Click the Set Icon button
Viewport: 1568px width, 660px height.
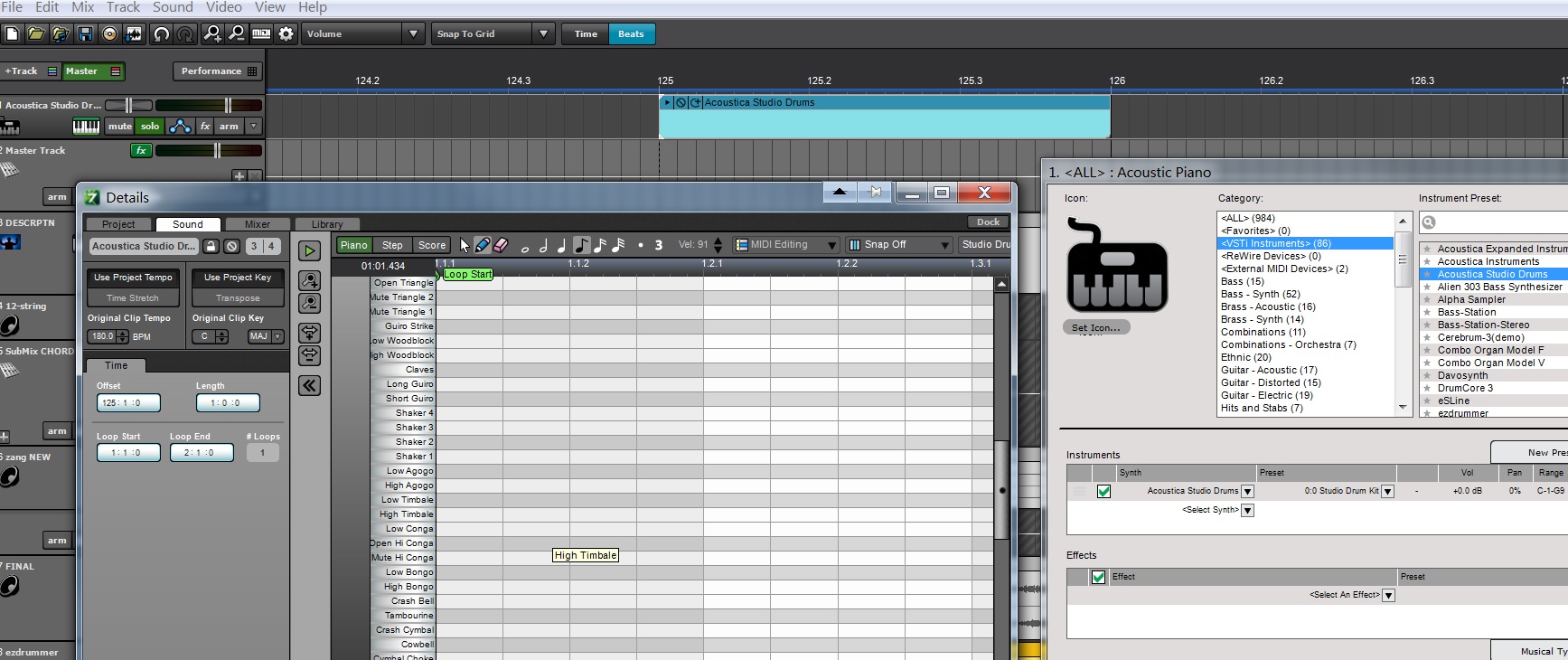pos(1096,328)
